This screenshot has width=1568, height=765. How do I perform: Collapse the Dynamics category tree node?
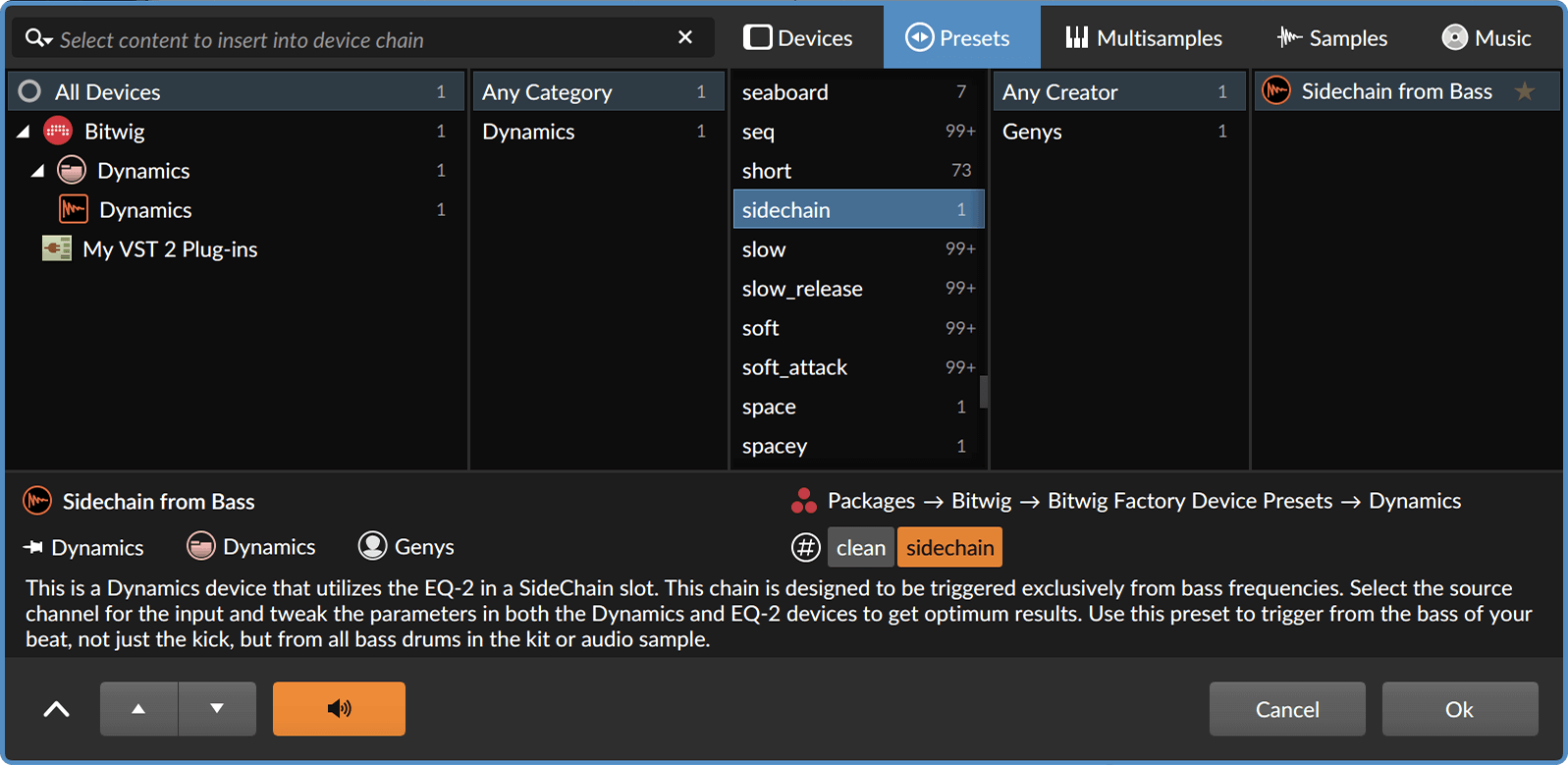click(37, 170)
